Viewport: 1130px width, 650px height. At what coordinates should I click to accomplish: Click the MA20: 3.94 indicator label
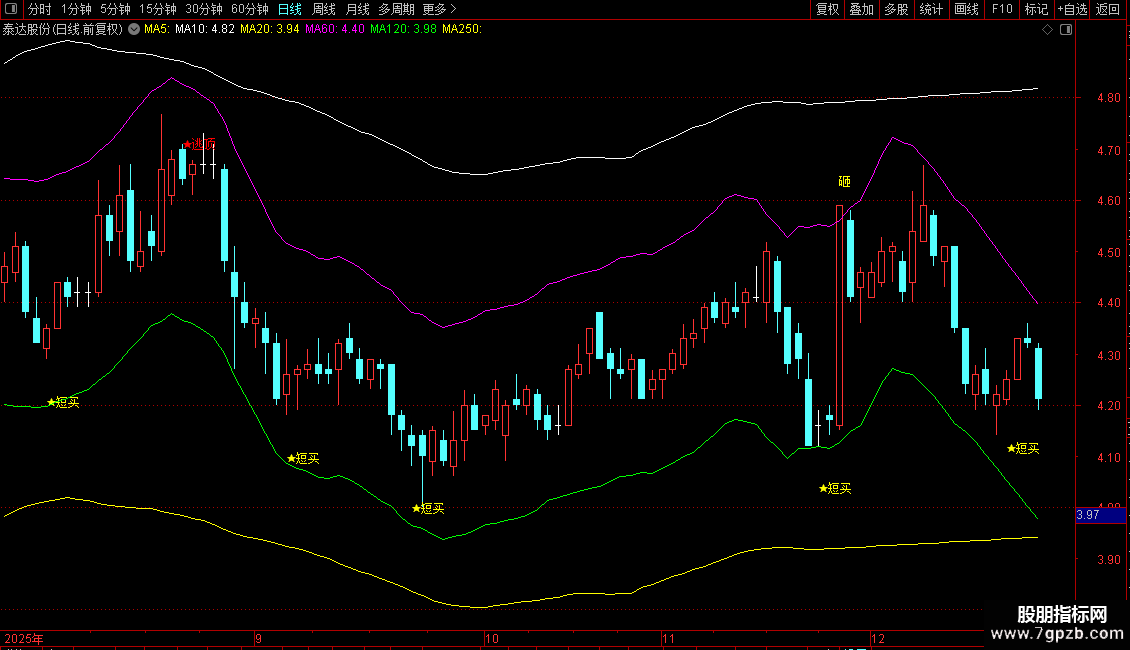coord(270,29)
